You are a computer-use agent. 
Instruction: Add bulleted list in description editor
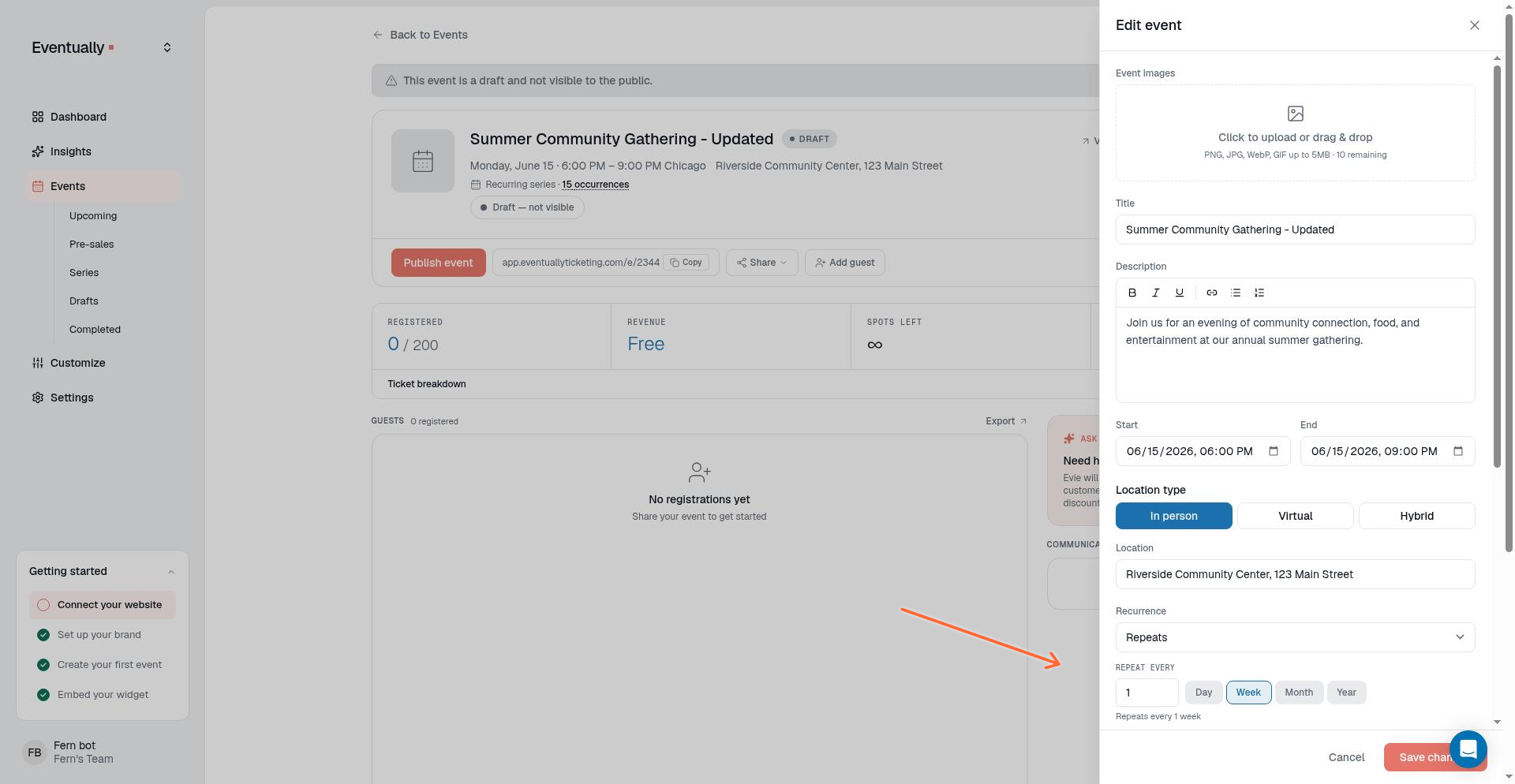tap(1236, 293)
